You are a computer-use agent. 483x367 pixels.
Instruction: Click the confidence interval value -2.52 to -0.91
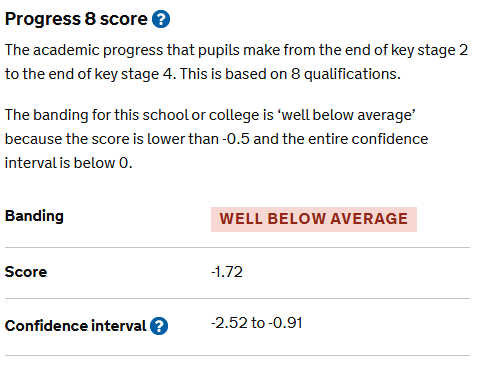[257, 323]
